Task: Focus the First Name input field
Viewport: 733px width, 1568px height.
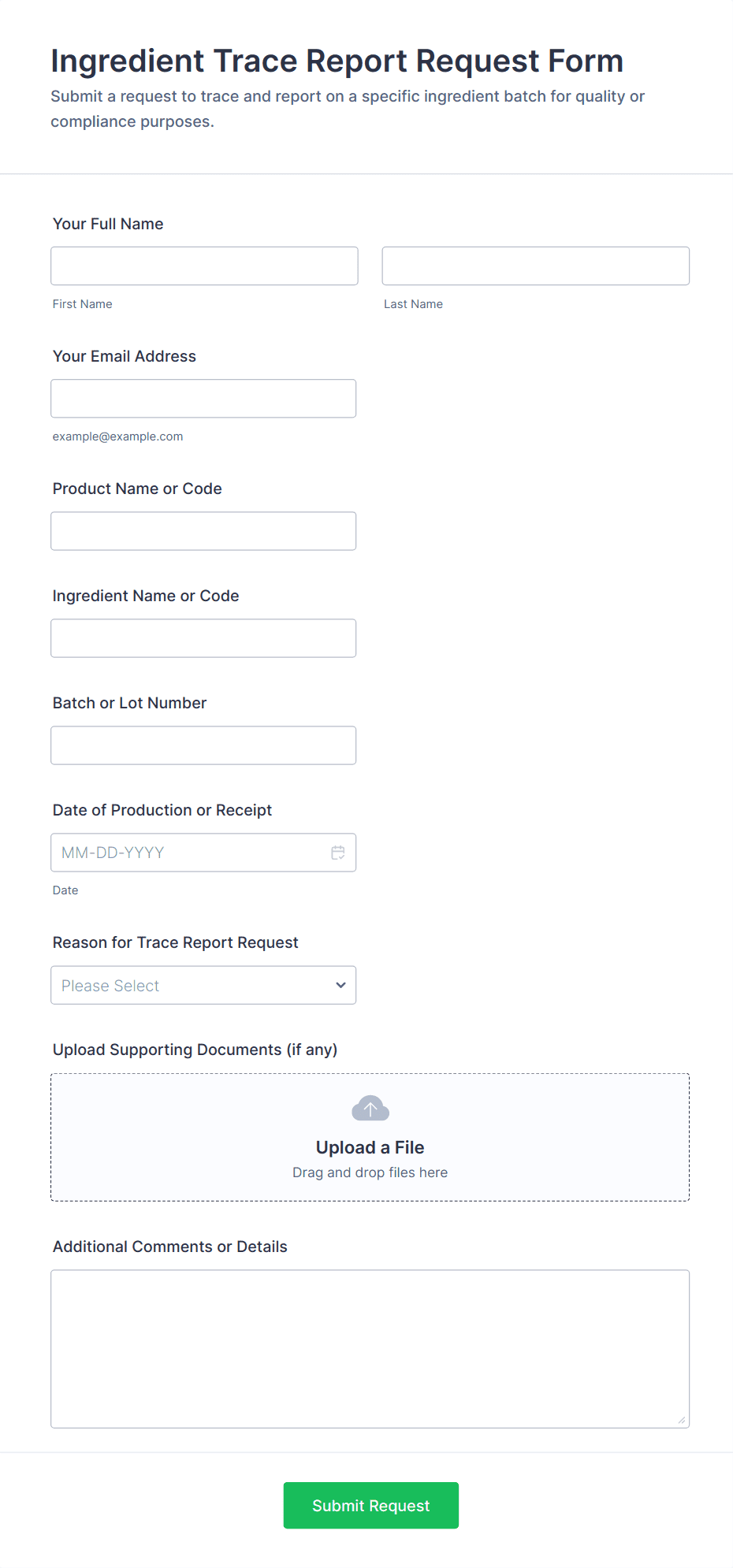Action: pos(204,266)
